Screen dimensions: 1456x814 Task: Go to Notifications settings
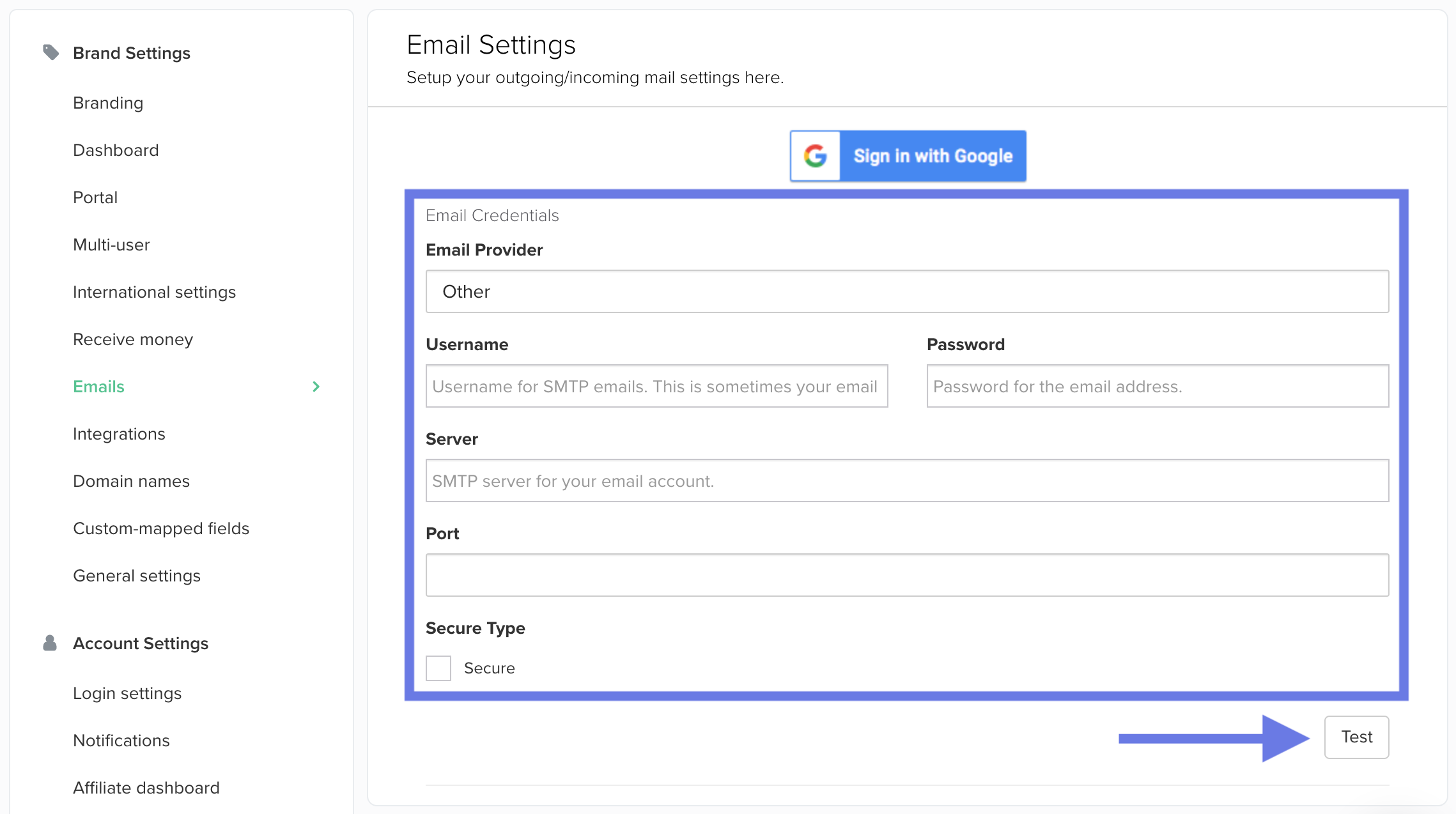point(121,741)
